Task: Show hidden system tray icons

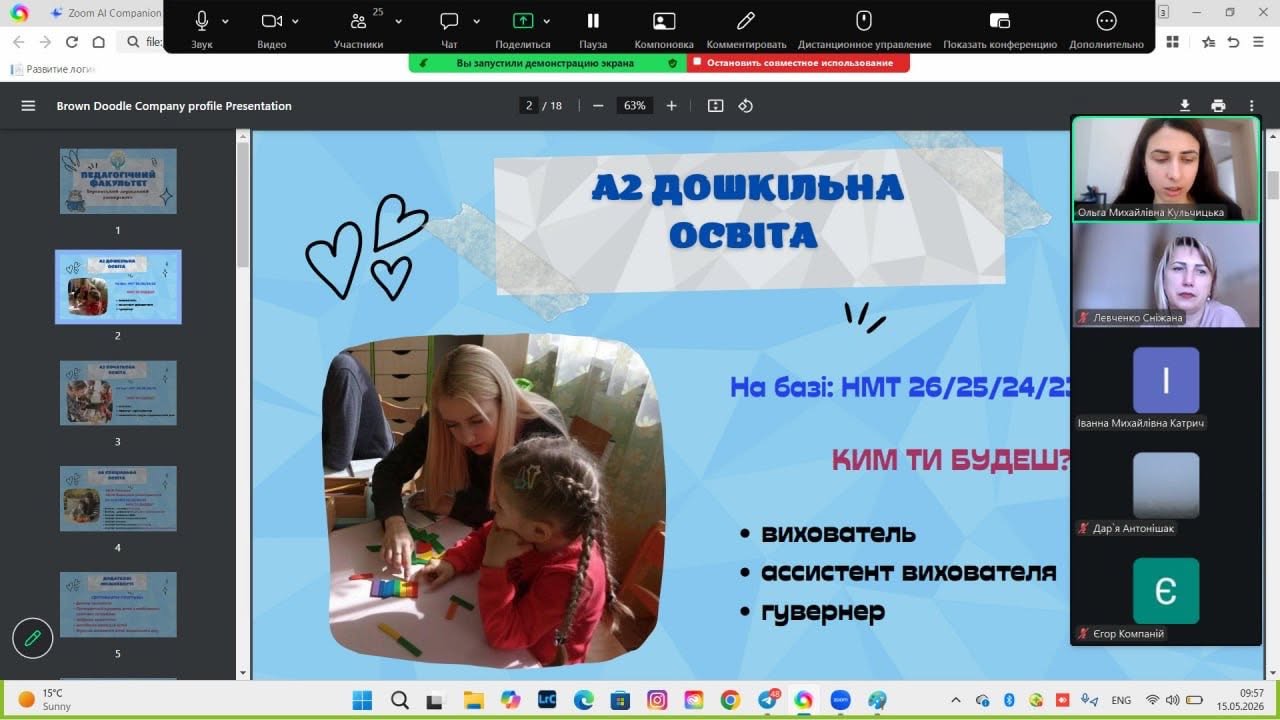Action: click(x=956, y=700)
